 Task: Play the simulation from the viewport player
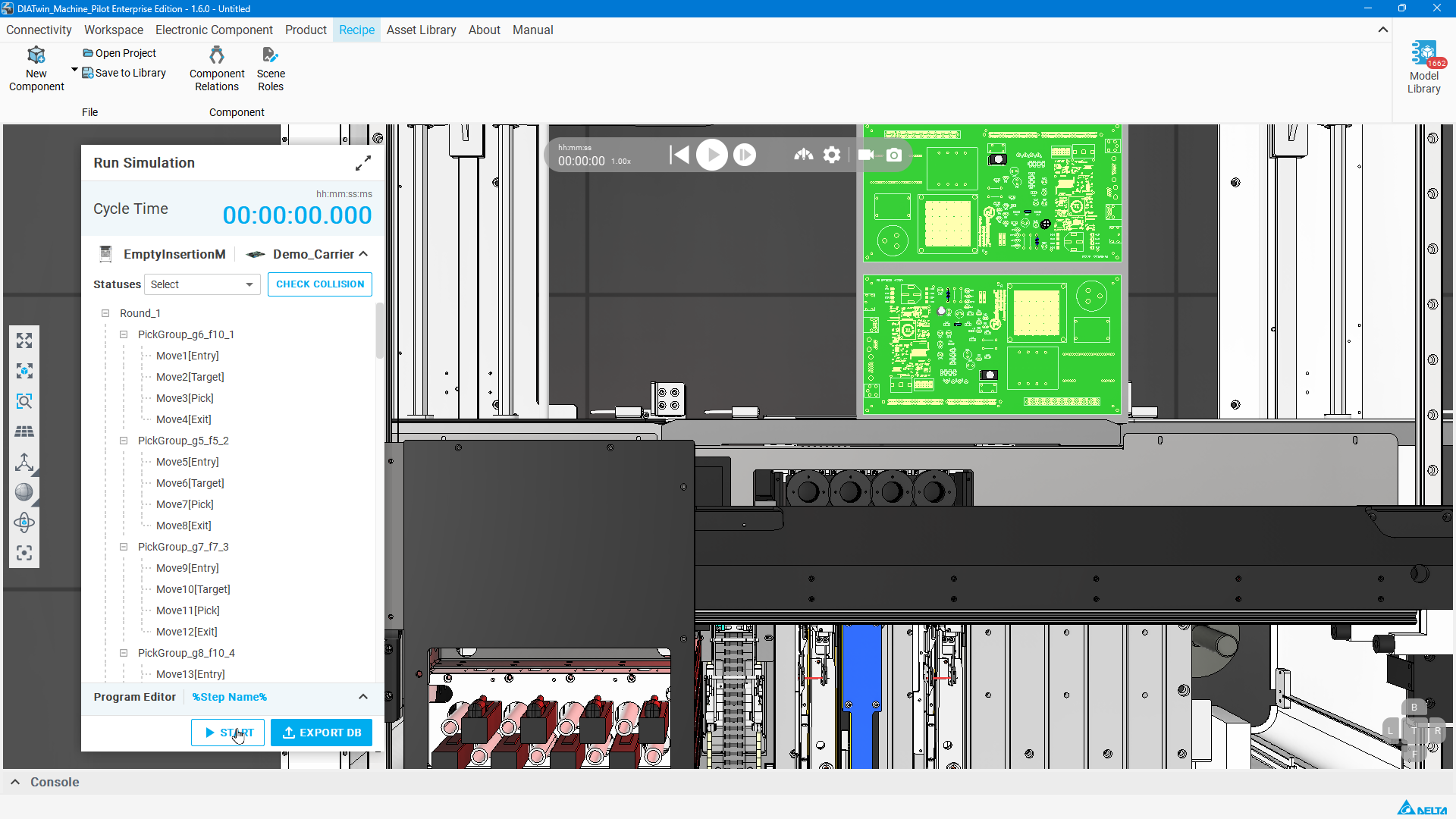[x=712, y=155]
